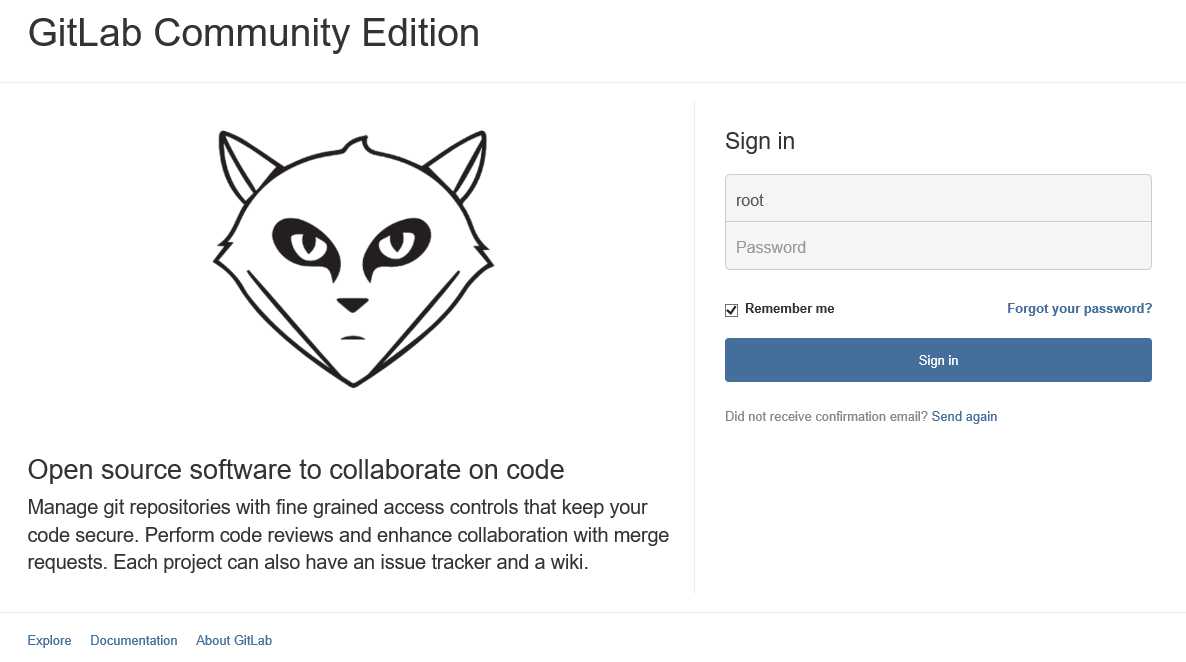The height and width of the screenshot is (662, 1186).
Task: Click the GitLab fox logo image
Action: point(352,259)
